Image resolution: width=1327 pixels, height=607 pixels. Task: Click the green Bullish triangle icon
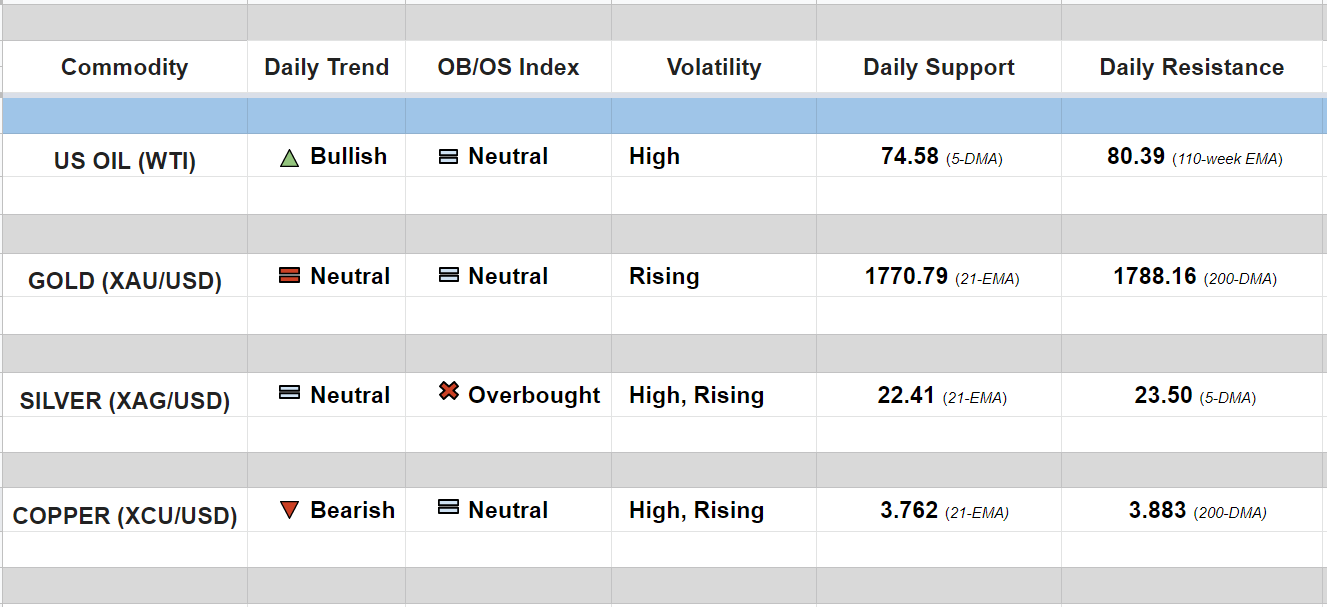(290, 158)
